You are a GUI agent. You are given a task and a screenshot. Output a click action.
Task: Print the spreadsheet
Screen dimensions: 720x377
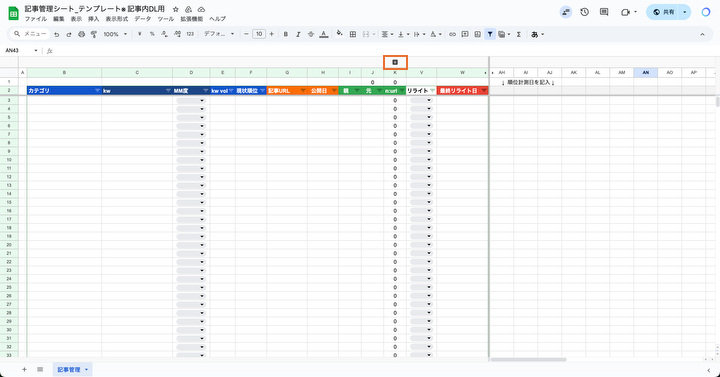pyautogui.click(x=81, y=34)
